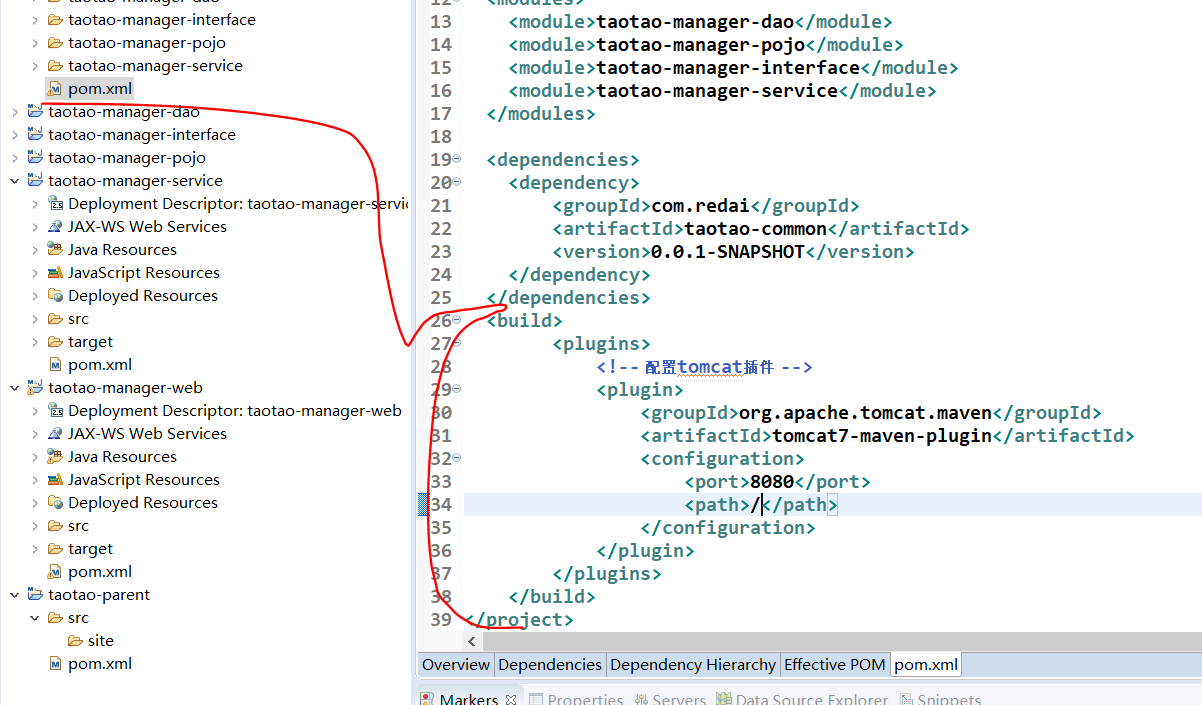The height and width of the screenshot is (705, 1202).
Task: Collapse the taotao-manager-service project node
Action: [14, 181]
